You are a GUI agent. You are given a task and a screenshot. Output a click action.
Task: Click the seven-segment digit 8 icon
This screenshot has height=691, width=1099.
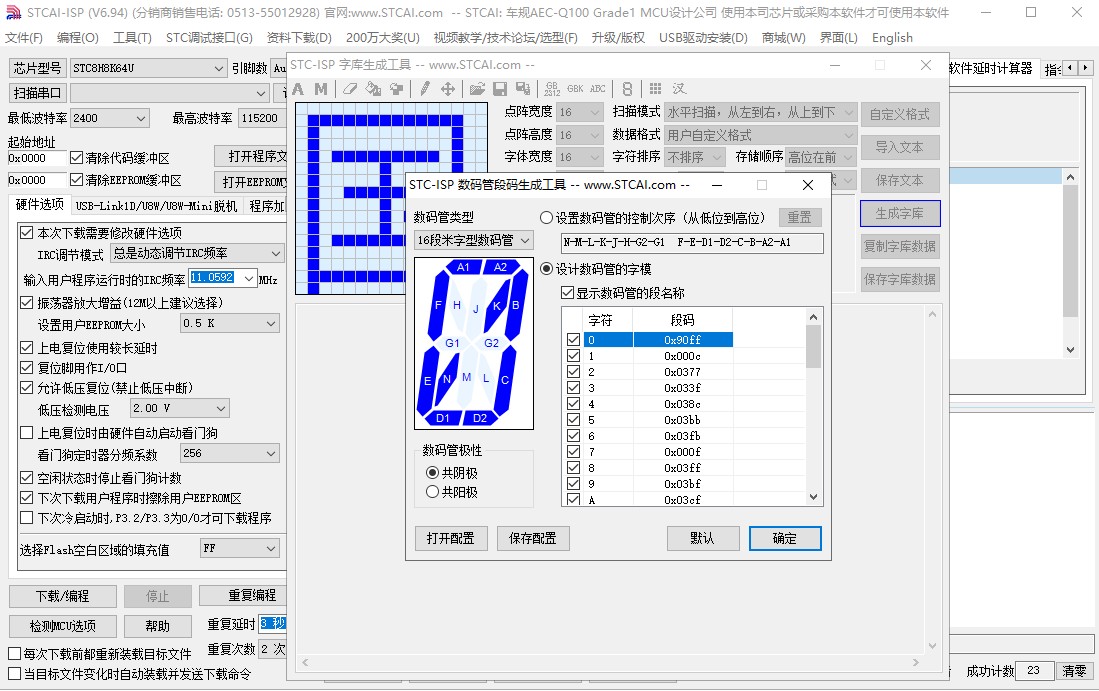627,89
